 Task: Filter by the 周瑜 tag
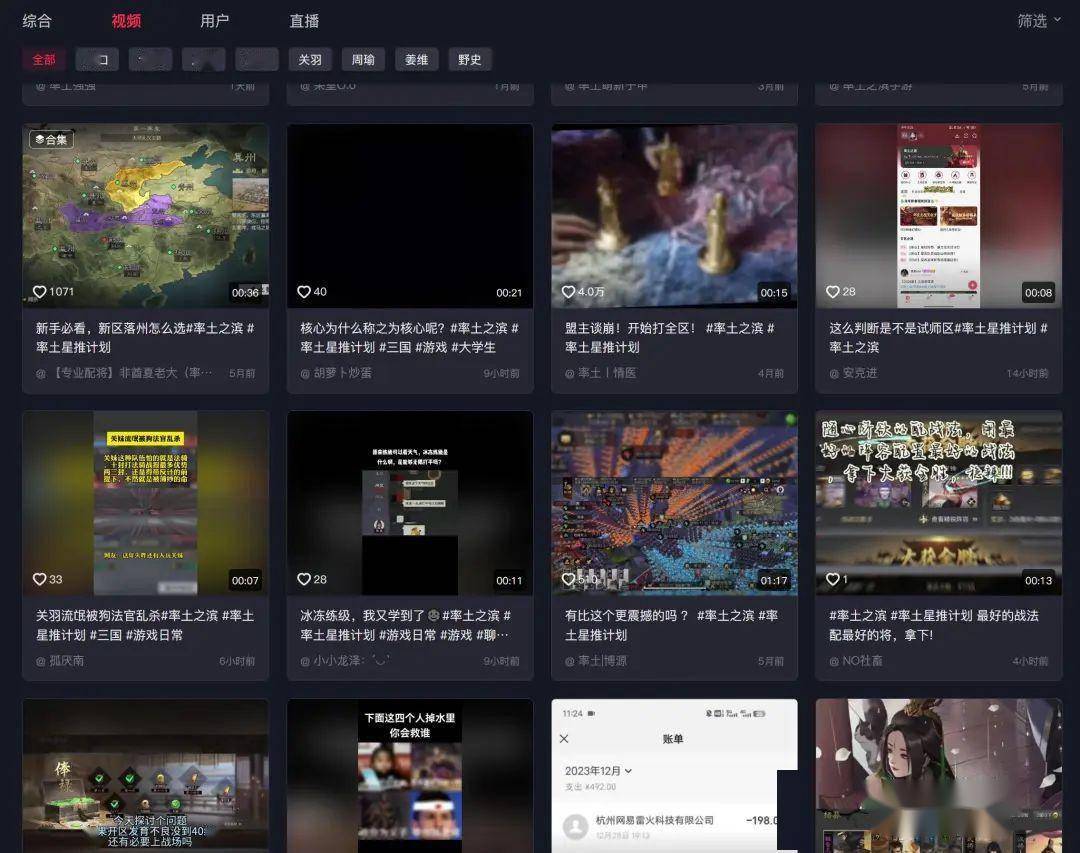click(x=363, y=60)
